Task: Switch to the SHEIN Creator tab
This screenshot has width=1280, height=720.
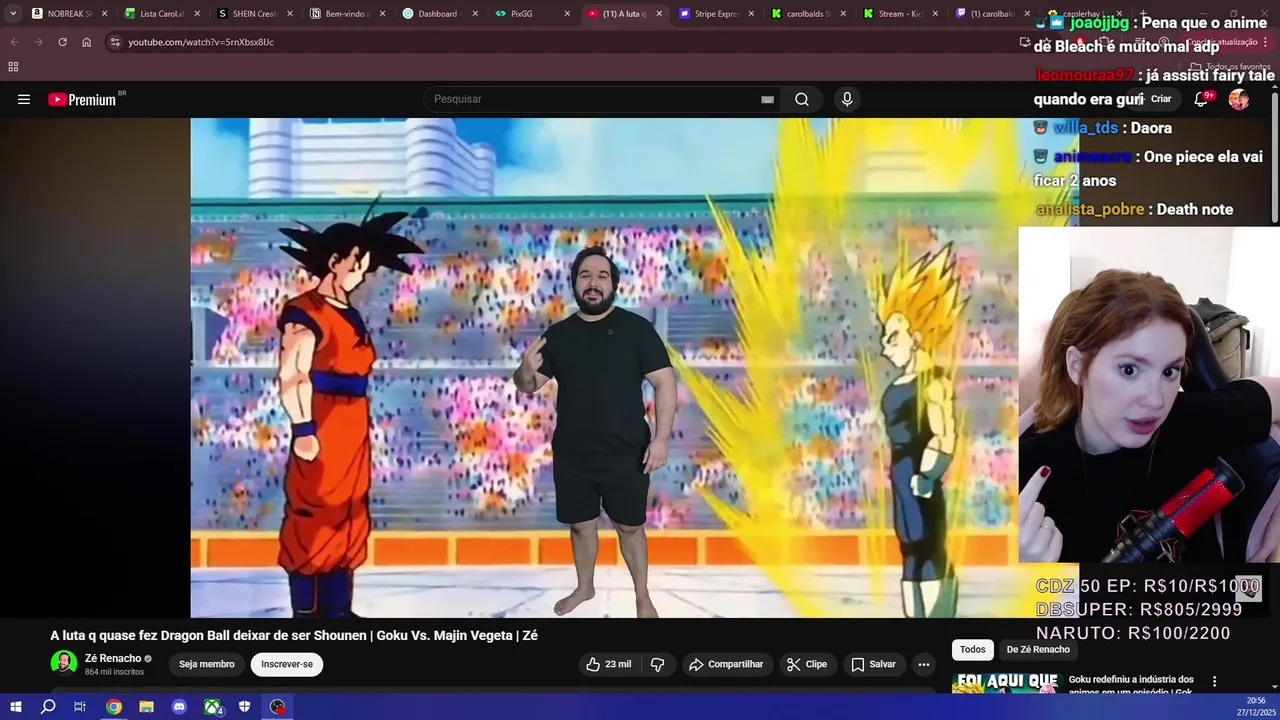Action: (254, 14)
